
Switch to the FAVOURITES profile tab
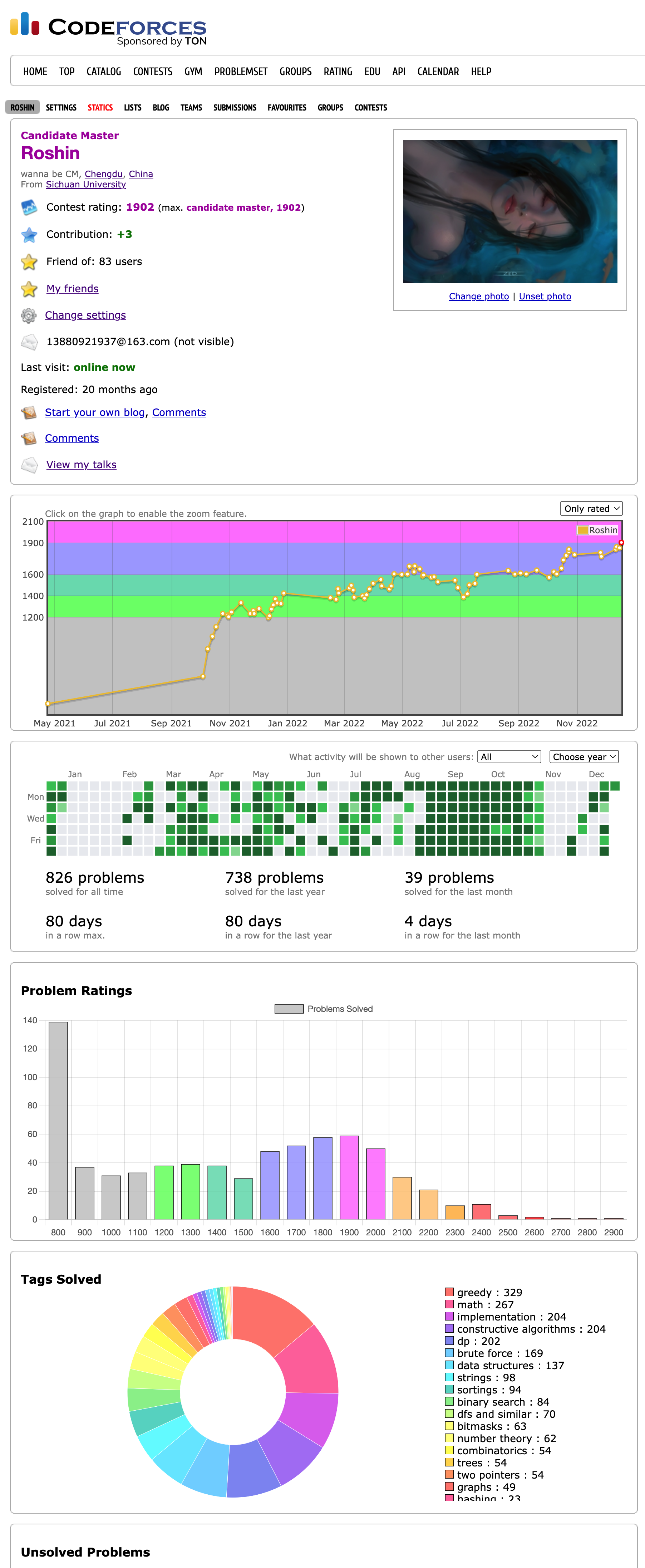tap(287, 108)
